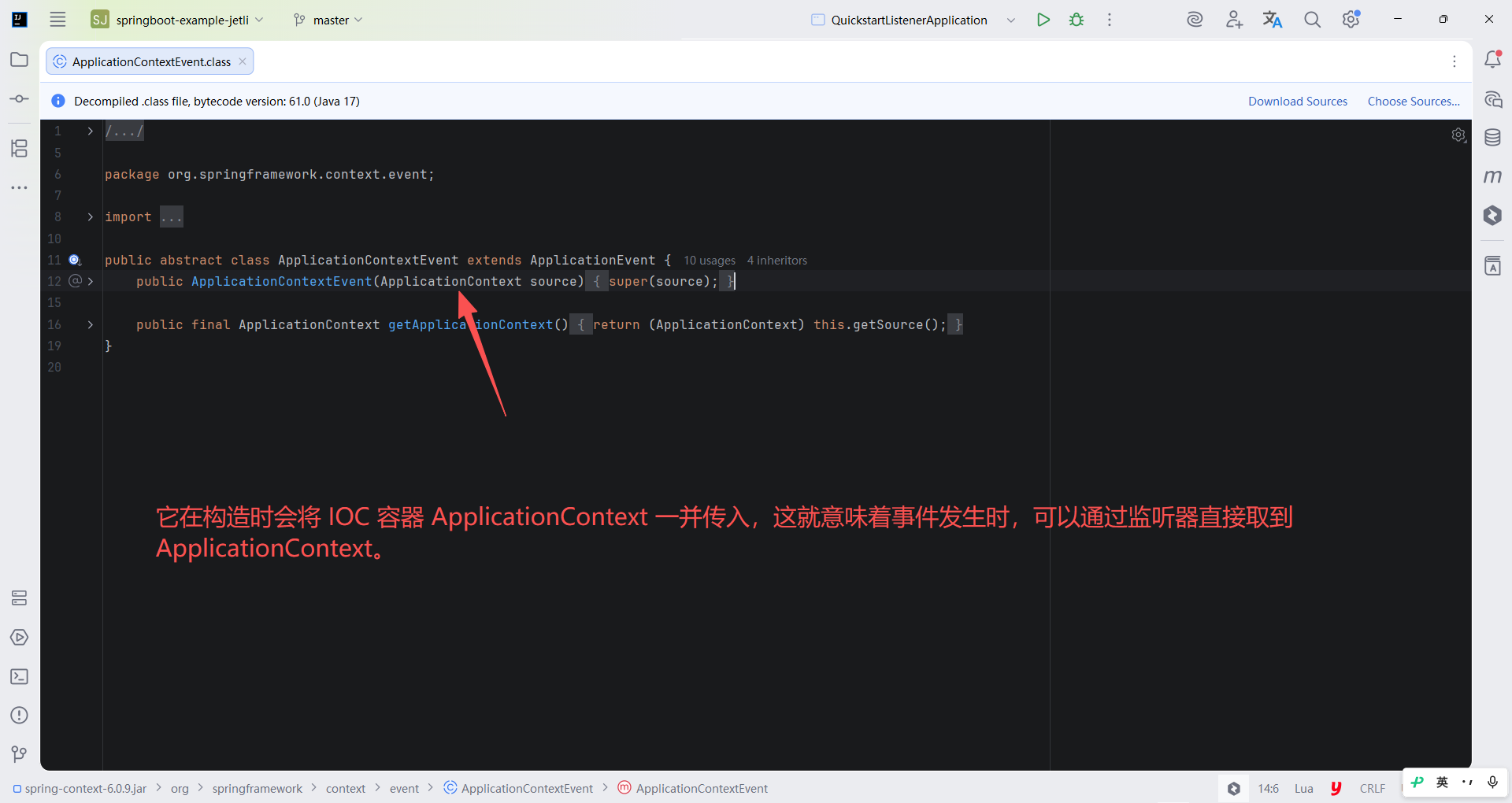Image resolution: width=1512 pixels, height=803 pixels.
Task: Click the org breadcrumb
Action: click(180, 788)
